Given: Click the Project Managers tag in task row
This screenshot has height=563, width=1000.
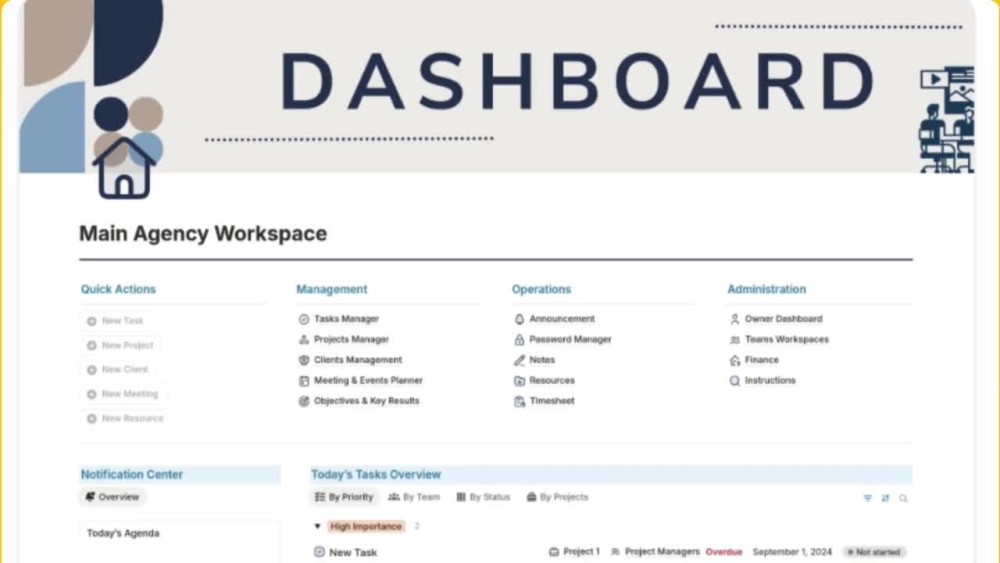Looking at the screenshot, I should (655, 552).
